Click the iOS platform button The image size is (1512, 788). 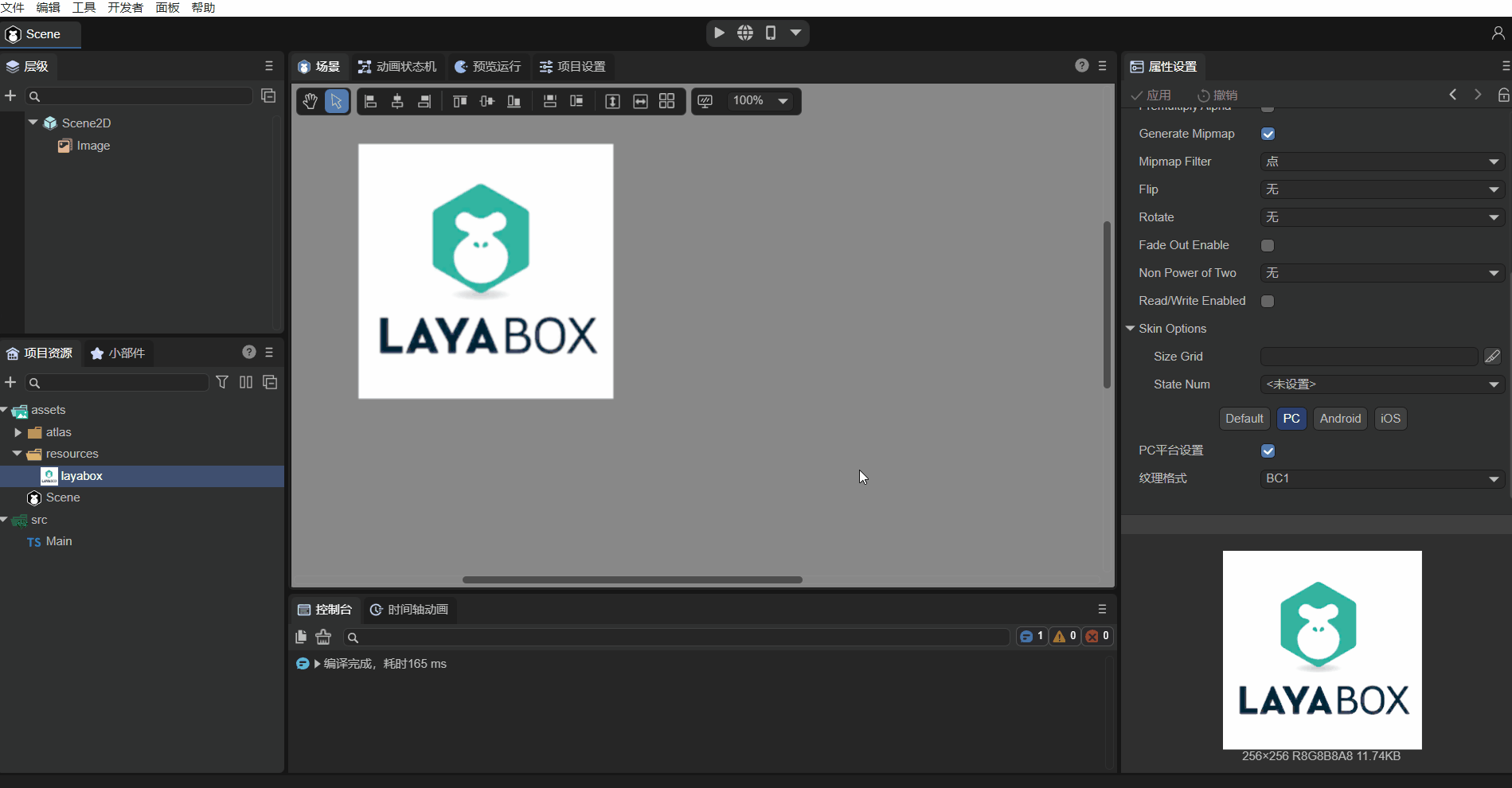1390,419
